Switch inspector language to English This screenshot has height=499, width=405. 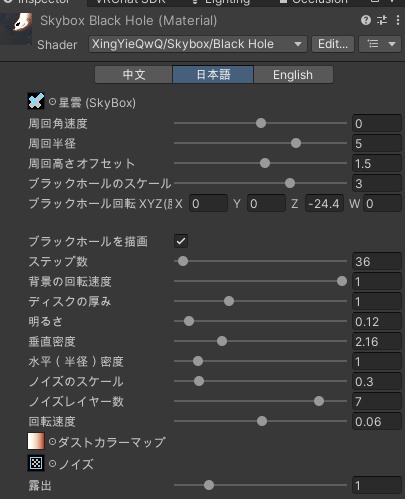pos(293,74)
